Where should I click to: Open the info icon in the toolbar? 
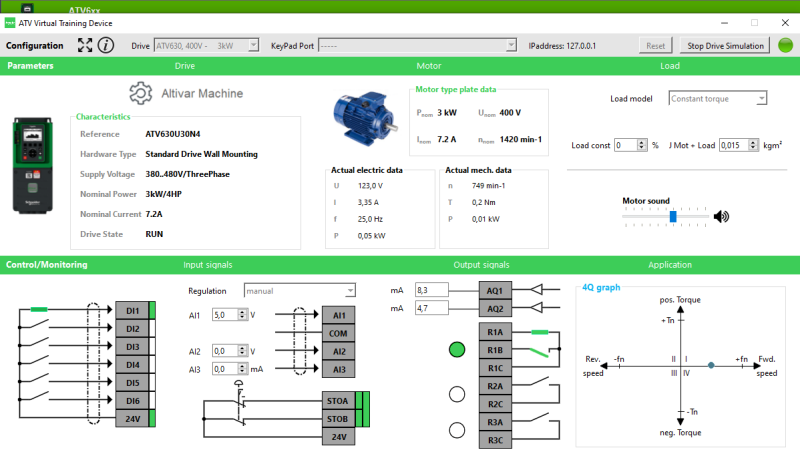coord(106,45)
